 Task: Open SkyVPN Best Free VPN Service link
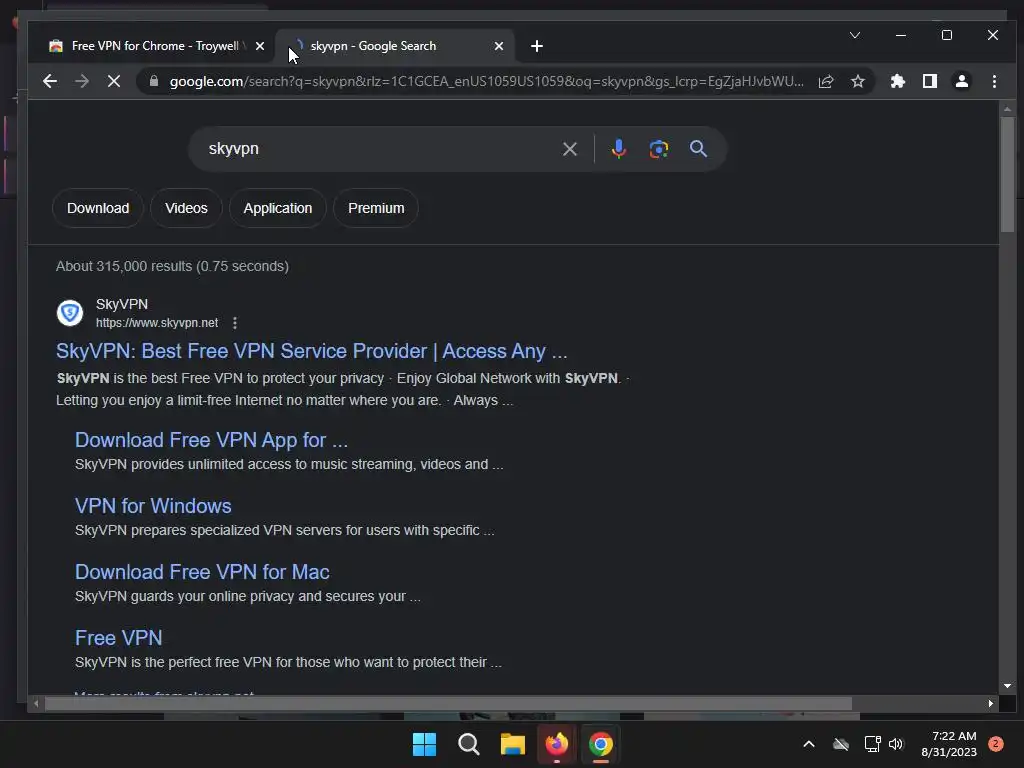coord(312,351)
